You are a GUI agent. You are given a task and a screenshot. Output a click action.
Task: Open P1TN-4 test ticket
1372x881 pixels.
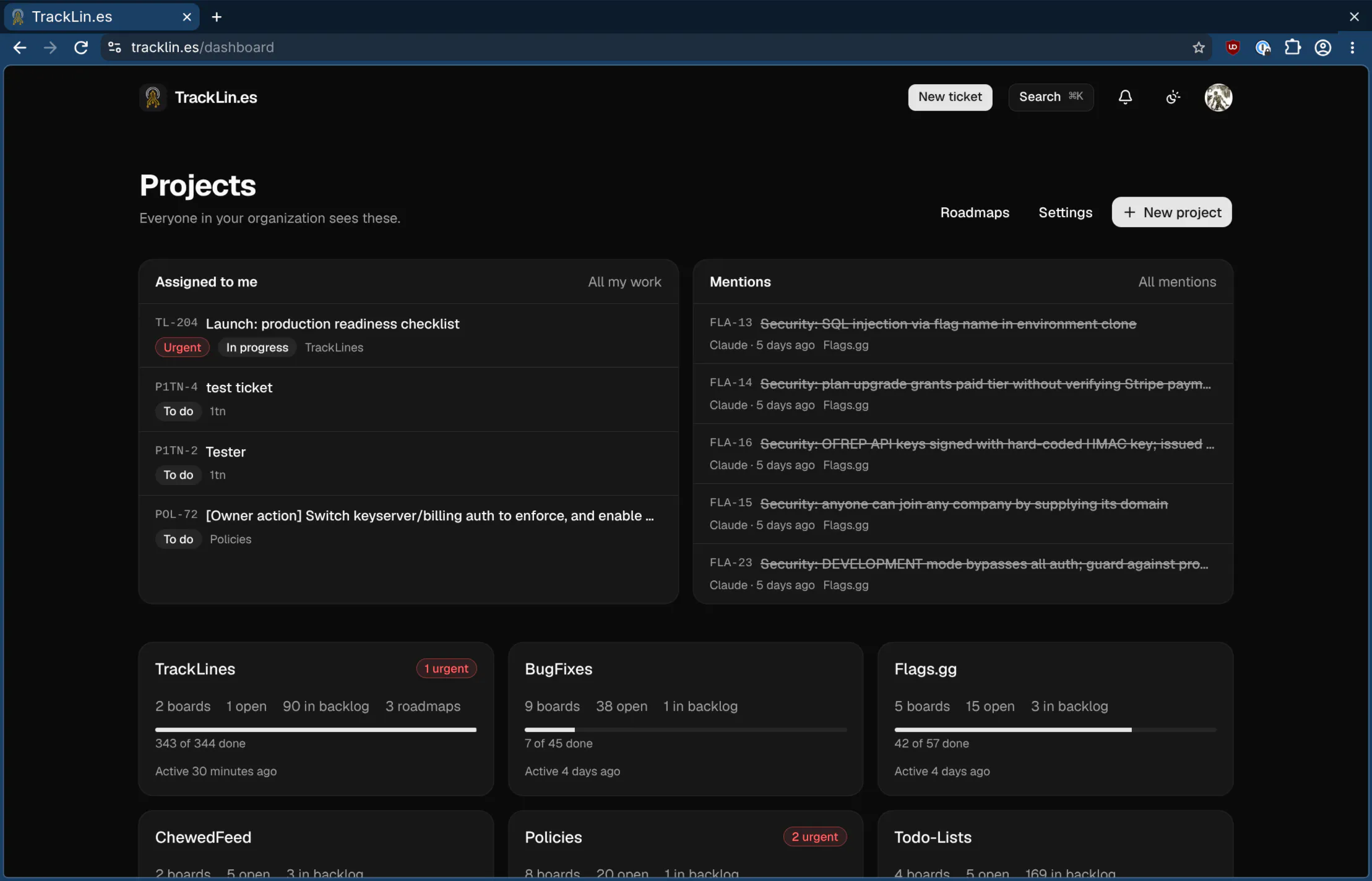[x=408, y=399]
